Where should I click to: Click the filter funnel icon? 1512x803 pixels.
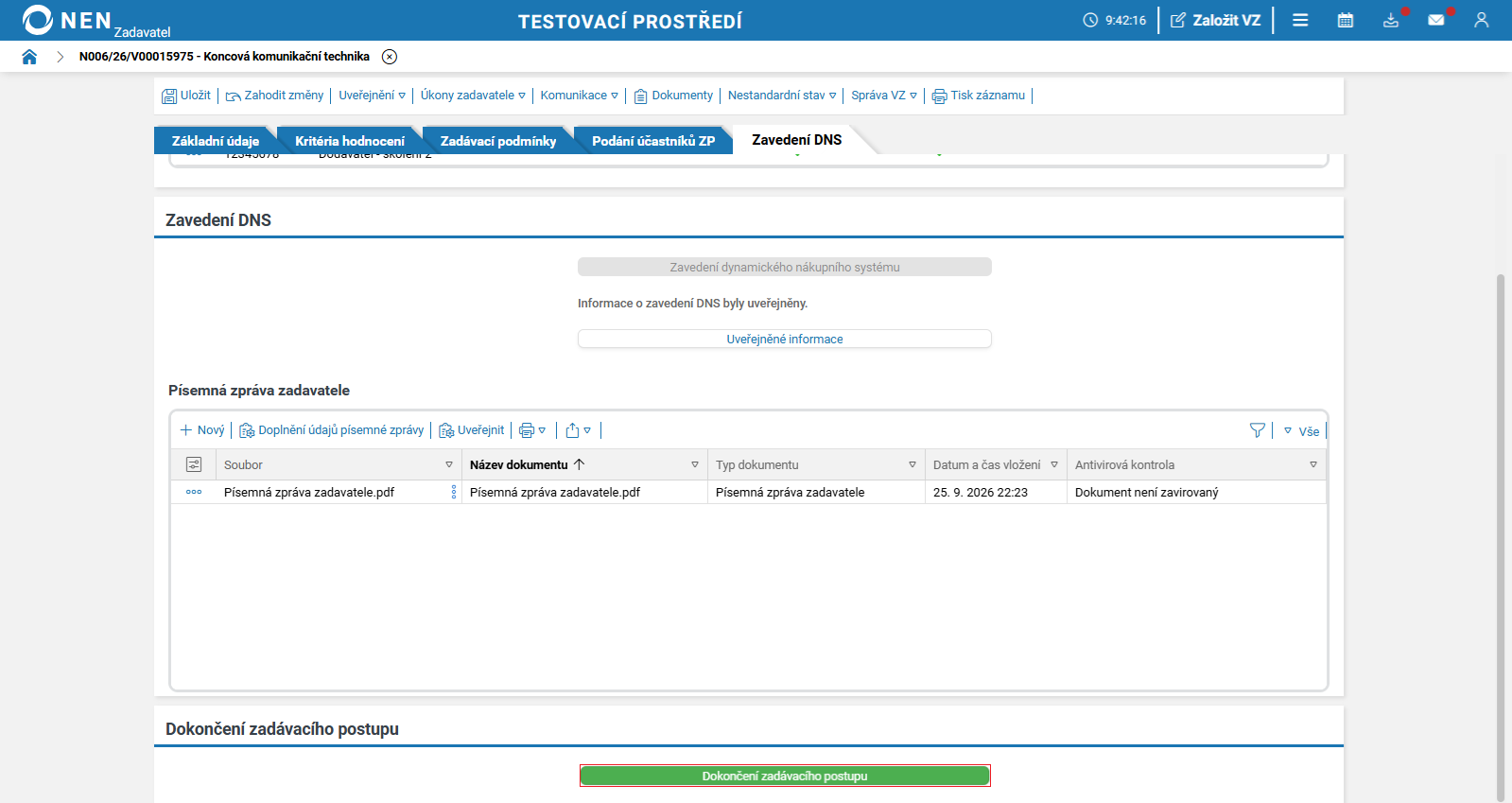click(x=1258, y=430)
